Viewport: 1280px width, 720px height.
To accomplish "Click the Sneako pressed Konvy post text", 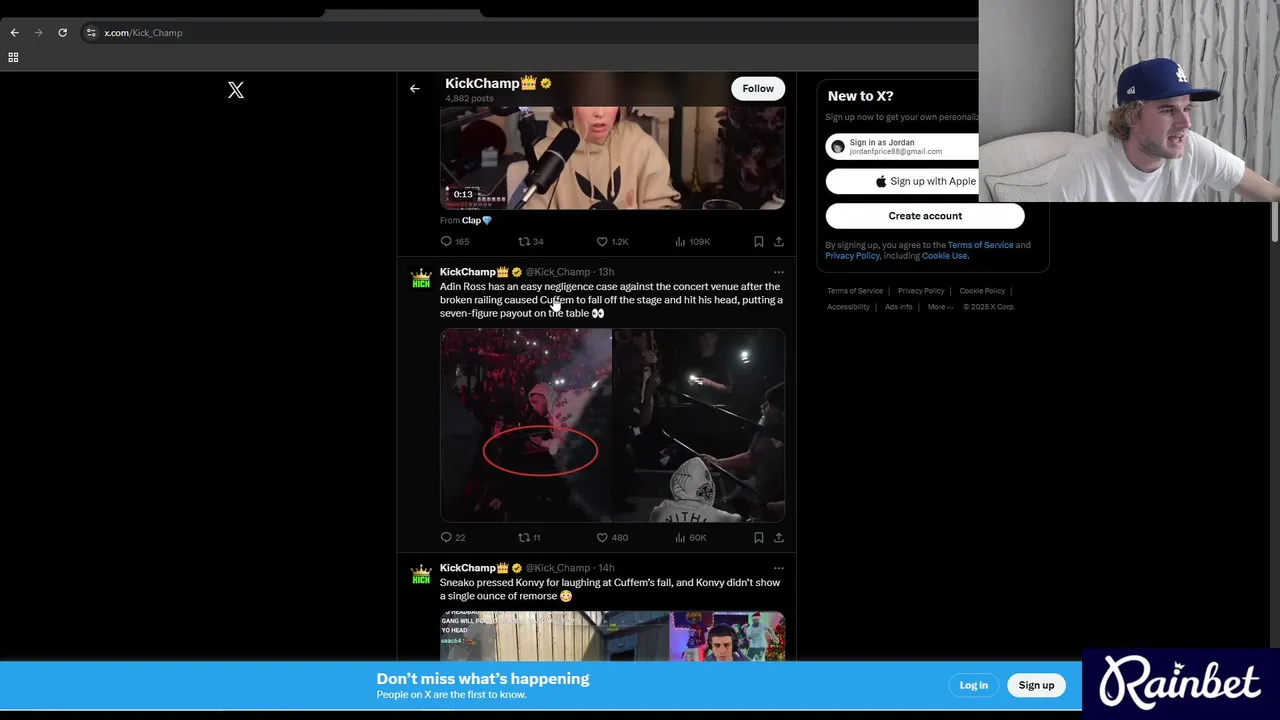I will [x=610, y=589].
